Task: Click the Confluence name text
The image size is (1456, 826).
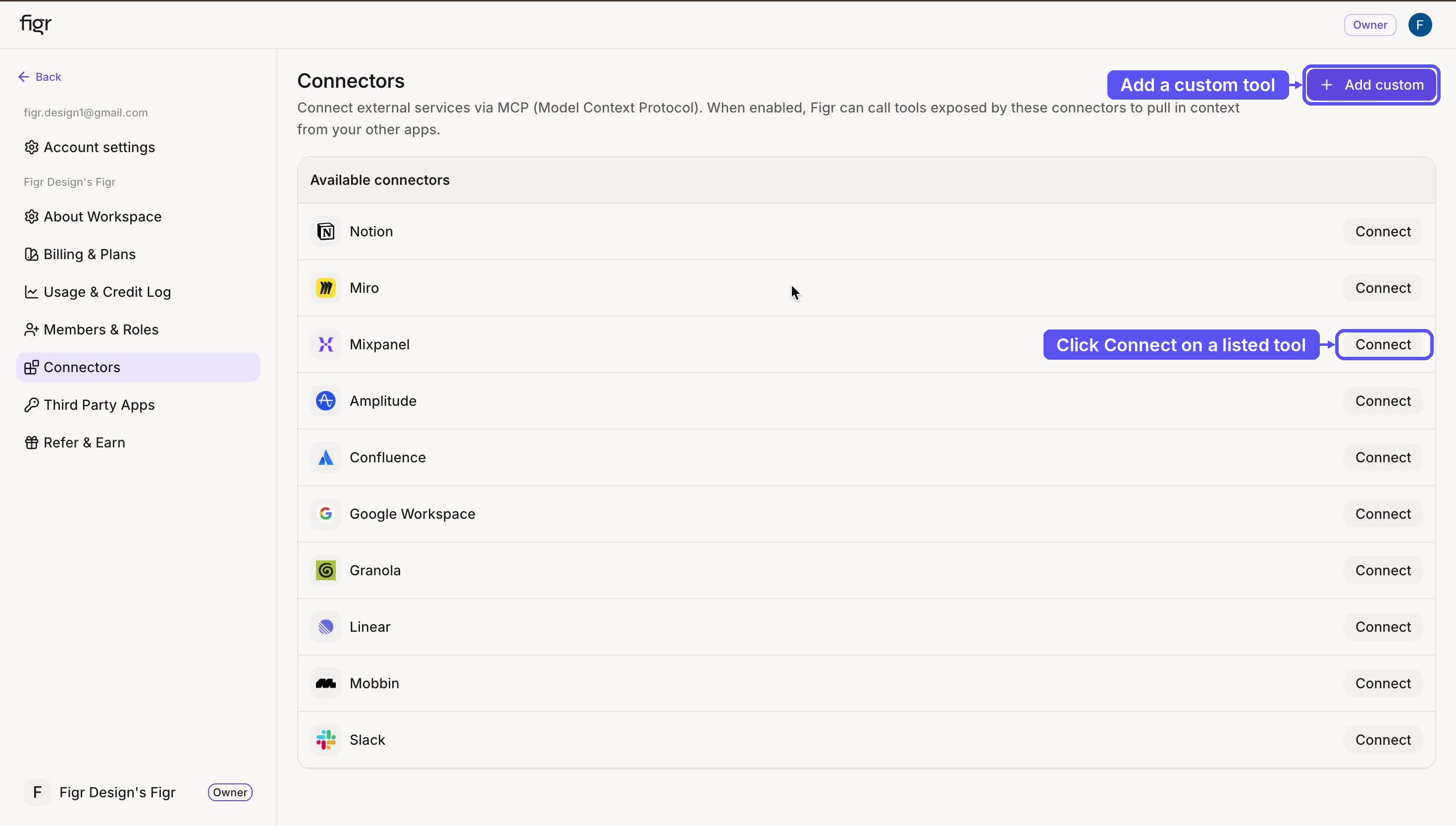Action: coord(387,457)
